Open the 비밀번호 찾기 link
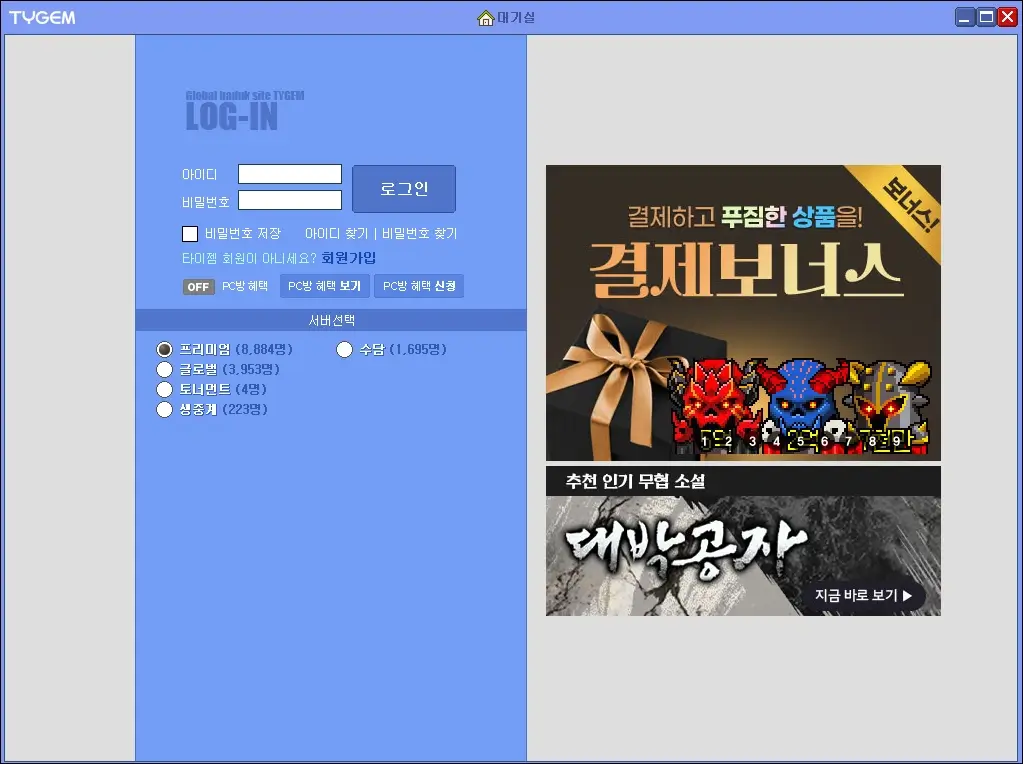 (x=420, y=234)
